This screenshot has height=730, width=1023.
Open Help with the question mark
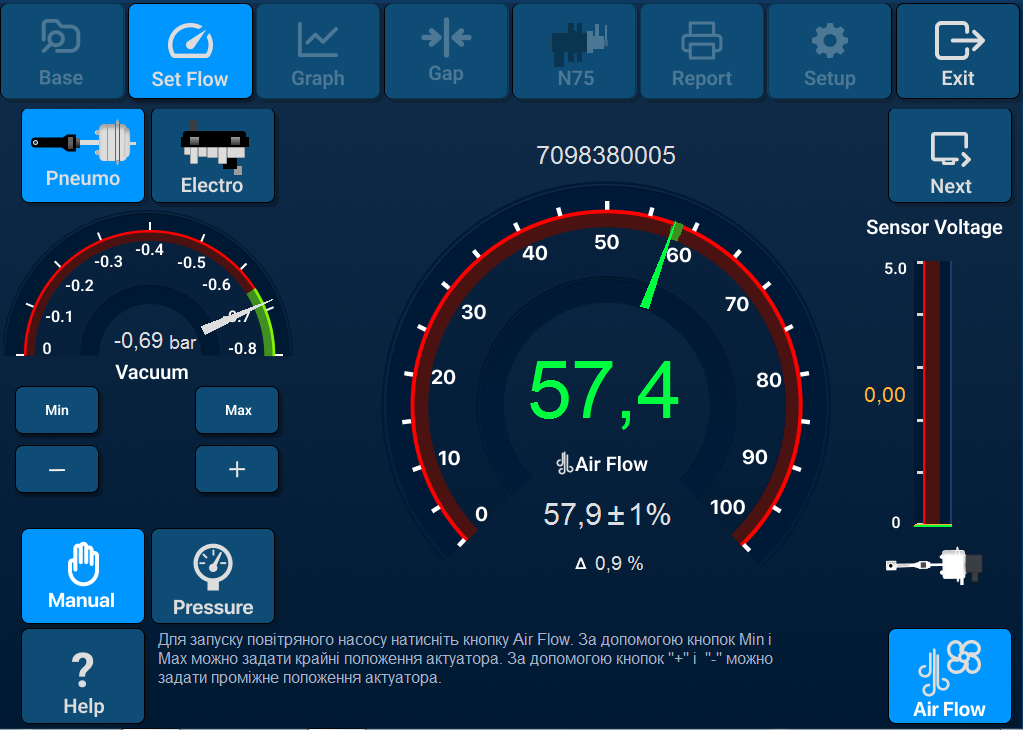tap(82, 676)
